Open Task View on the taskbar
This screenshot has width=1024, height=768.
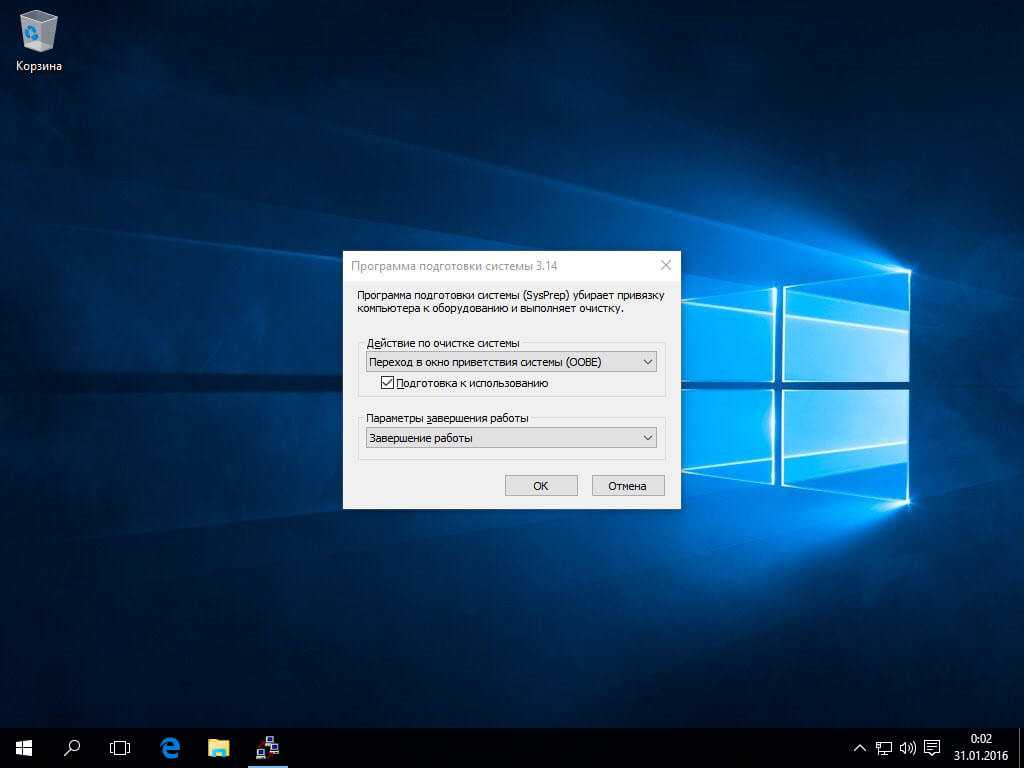120,748
